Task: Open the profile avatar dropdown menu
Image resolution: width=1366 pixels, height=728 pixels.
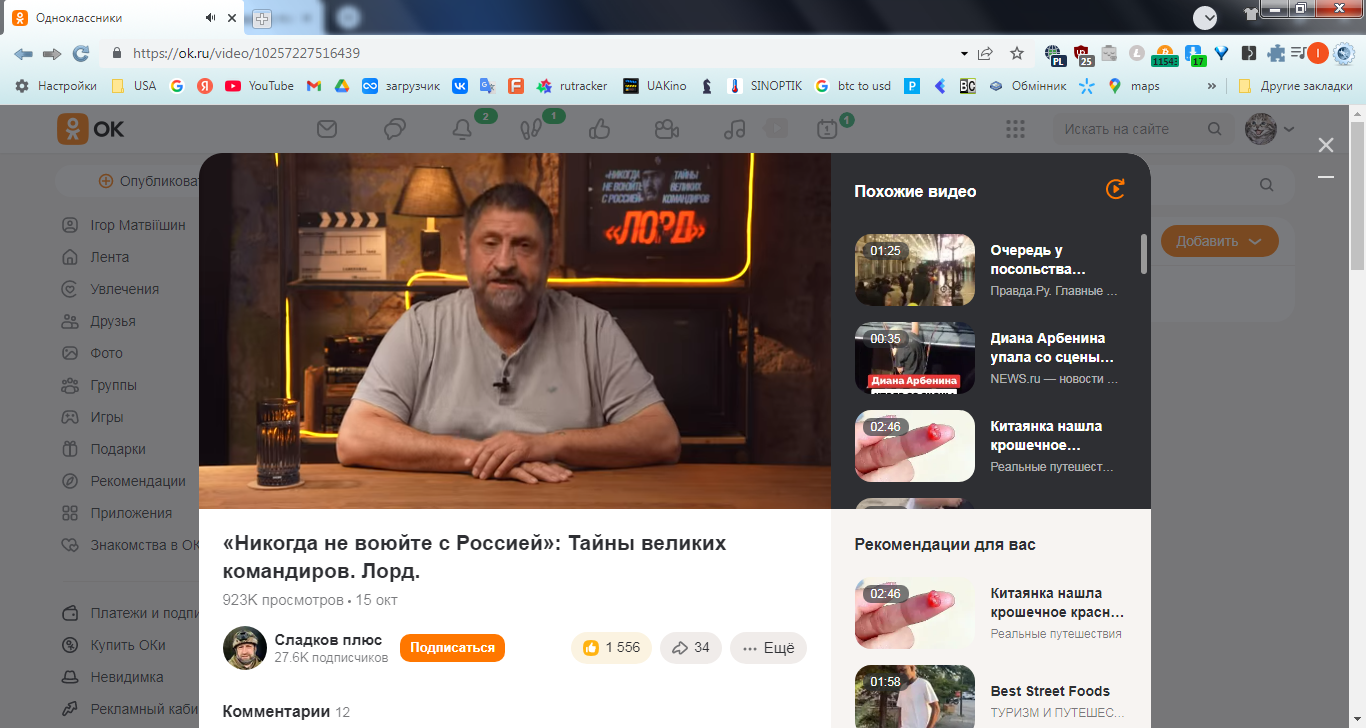Action: pos(1270,129)
